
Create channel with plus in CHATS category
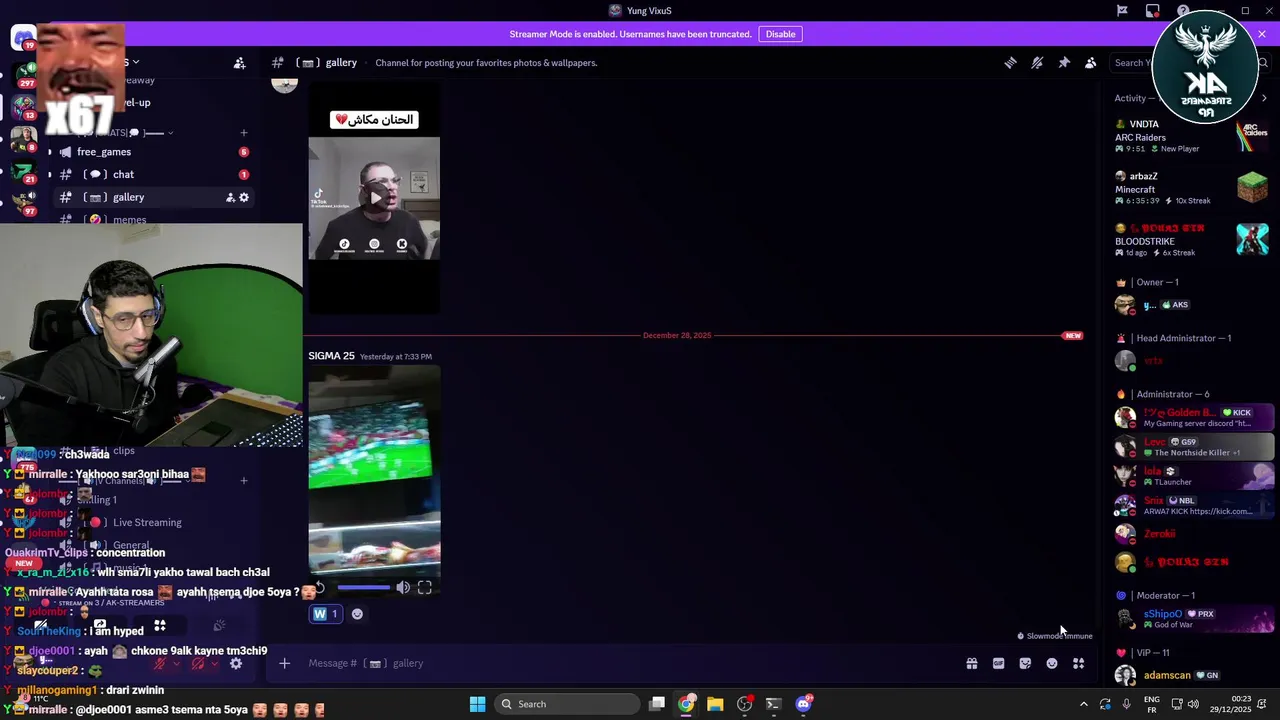point(244,132)
